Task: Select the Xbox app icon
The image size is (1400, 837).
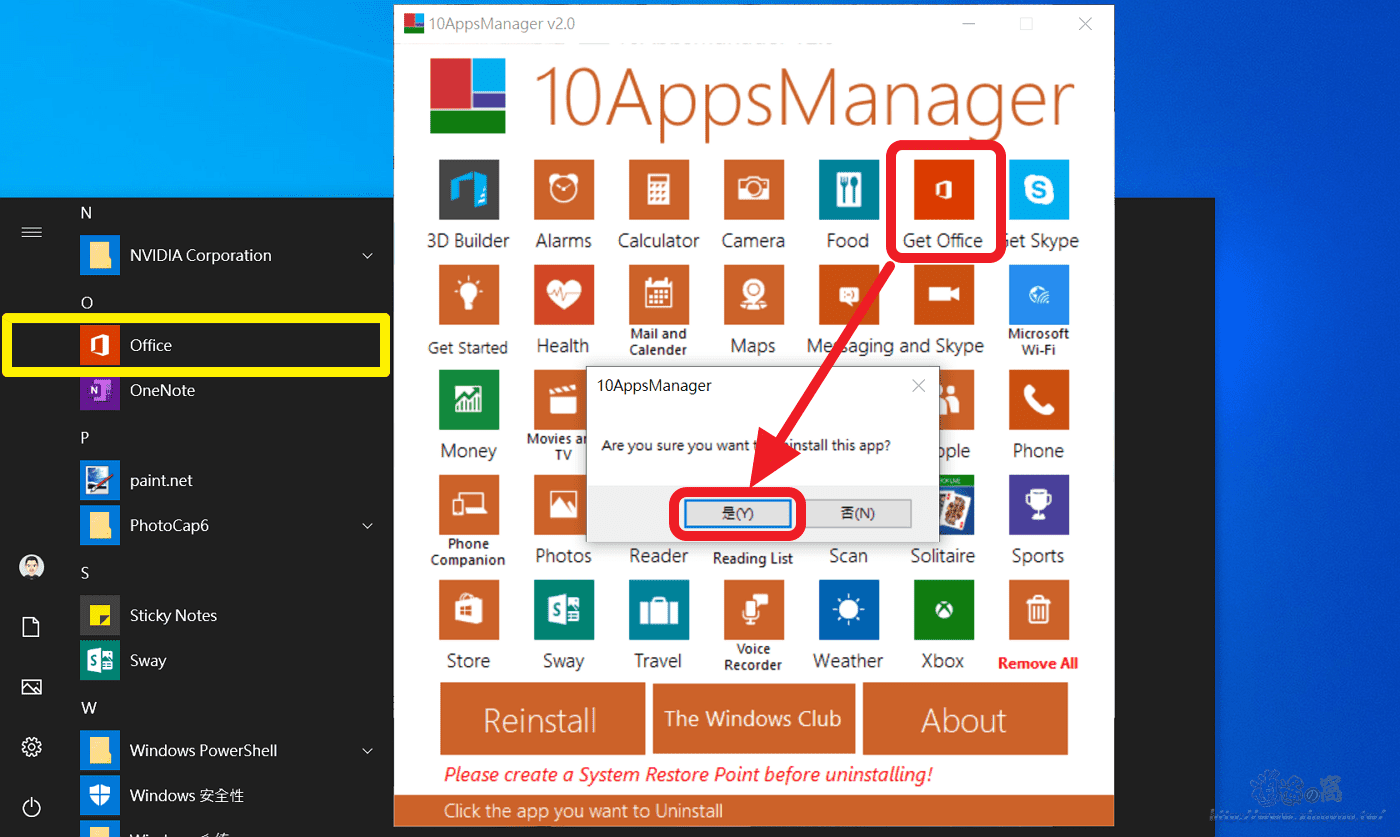Action: pyautogui.click(x=943, y=609)
